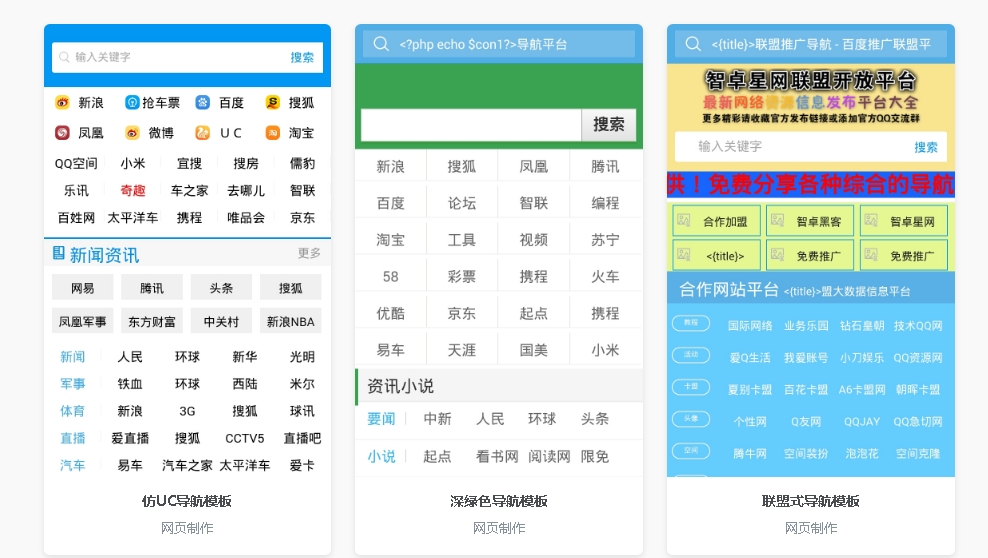Screen dimensions: 988x558
Task: Click the 输入关键字 field in the alliance template
Action: point(790,146)
